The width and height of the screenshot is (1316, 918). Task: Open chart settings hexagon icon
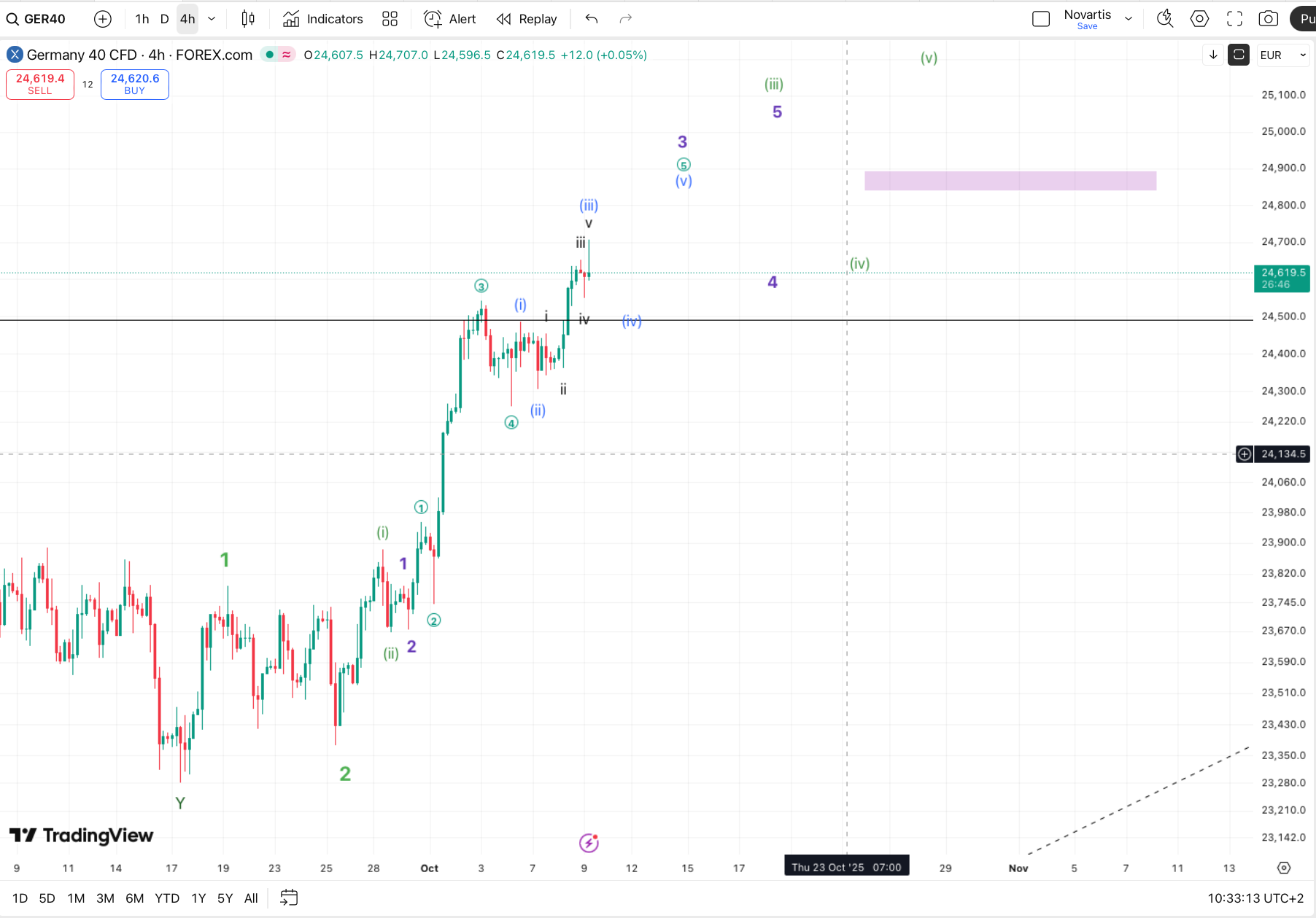(1199, 19)
